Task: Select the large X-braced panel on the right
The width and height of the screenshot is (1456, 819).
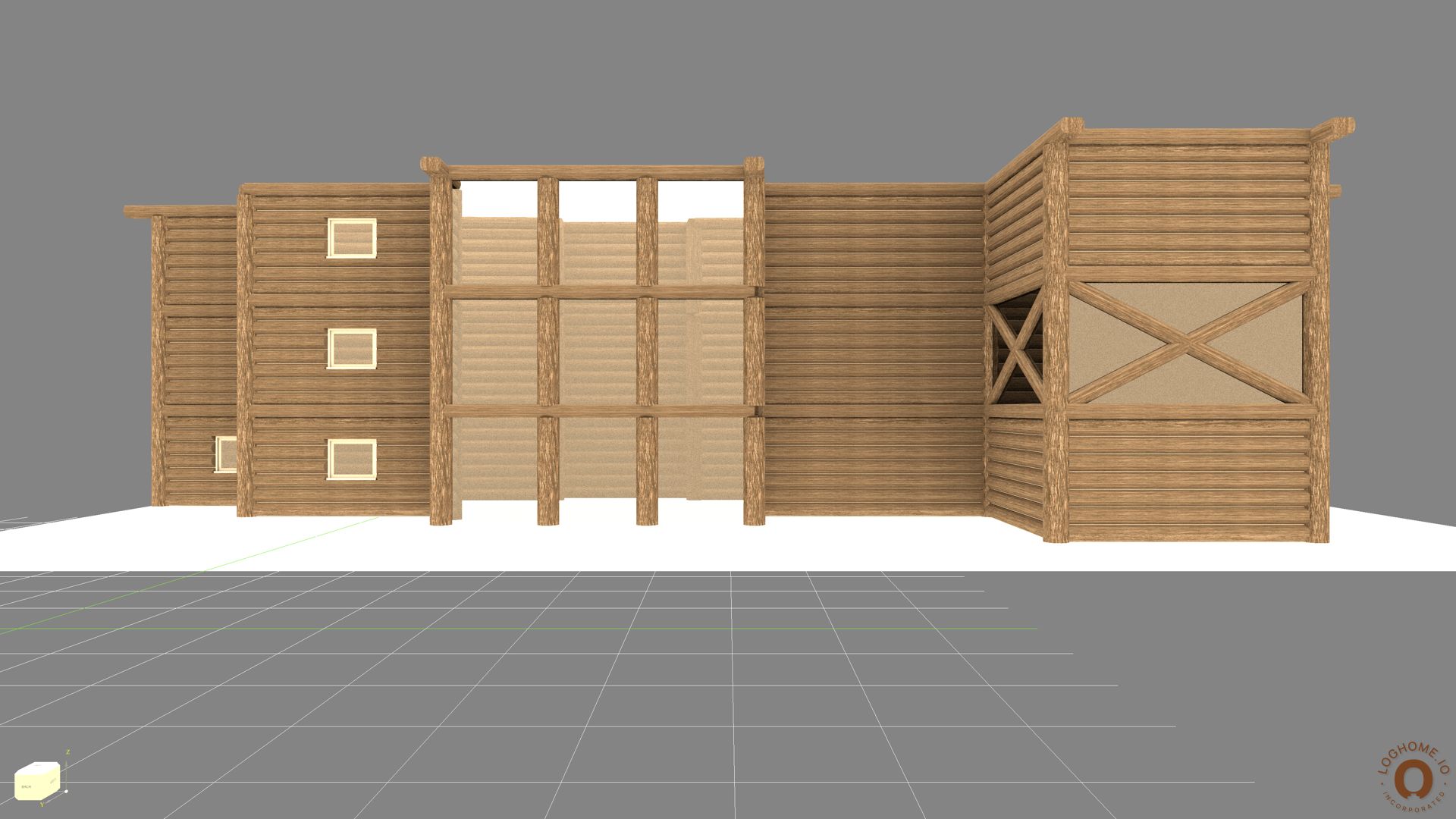Action: click(1188, 344)
